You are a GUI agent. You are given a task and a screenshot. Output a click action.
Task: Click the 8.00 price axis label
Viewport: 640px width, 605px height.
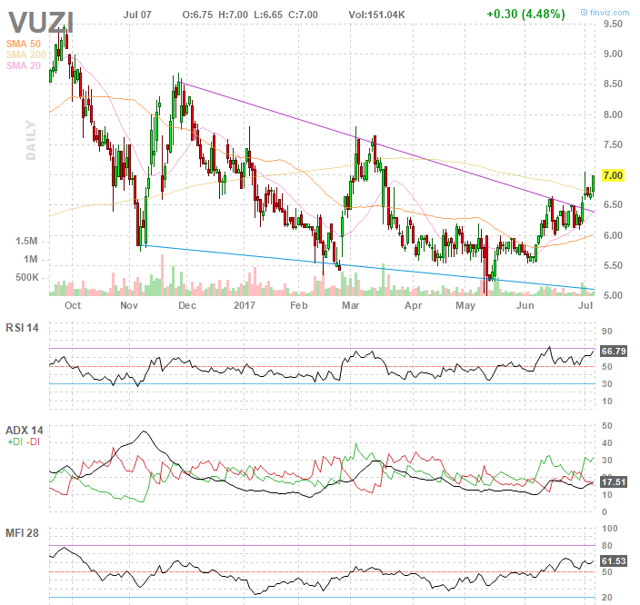(613, 115)
